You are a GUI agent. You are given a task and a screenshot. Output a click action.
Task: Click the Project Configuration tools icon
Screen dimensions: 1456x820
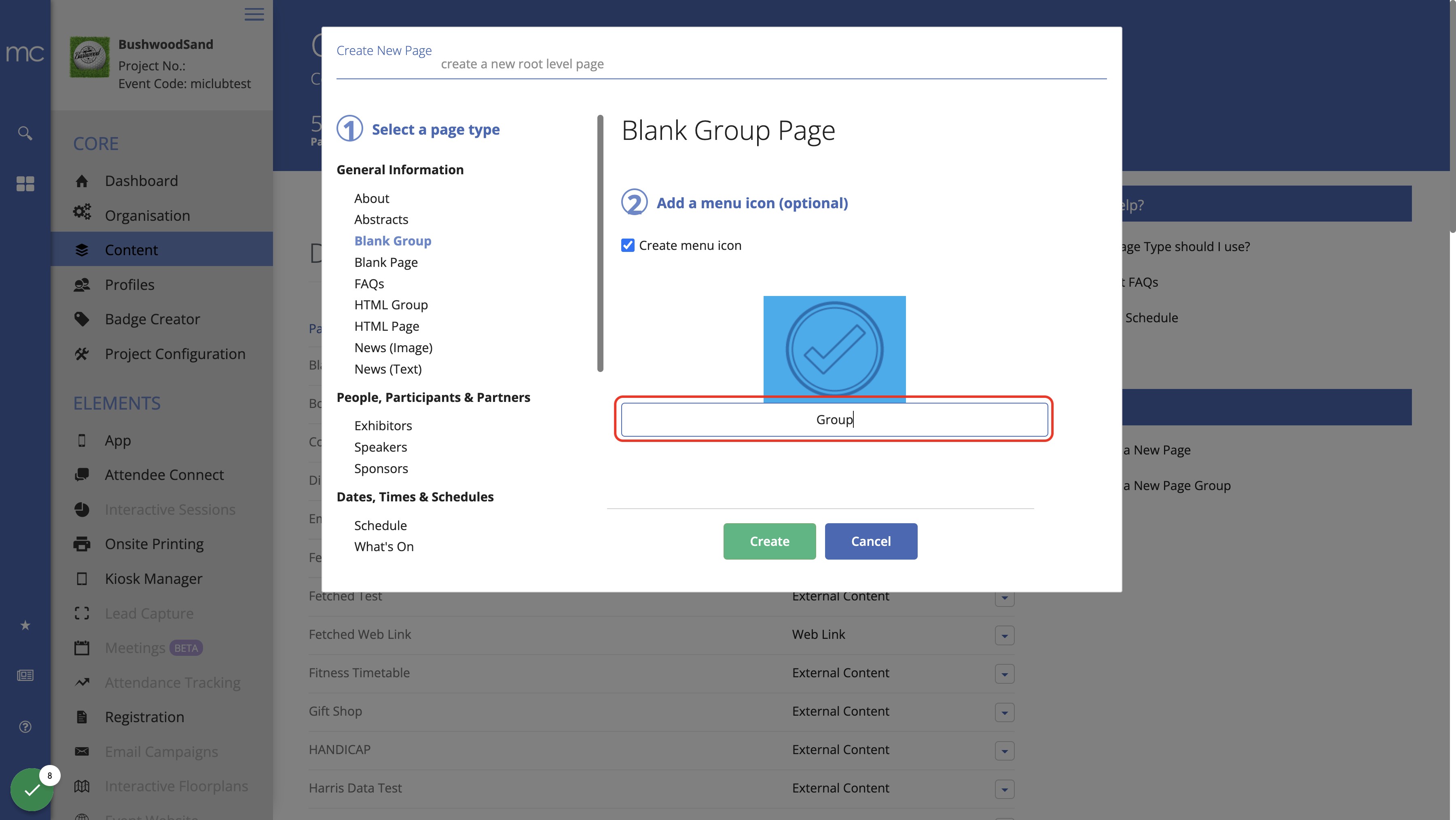click(x=82, y=354)
